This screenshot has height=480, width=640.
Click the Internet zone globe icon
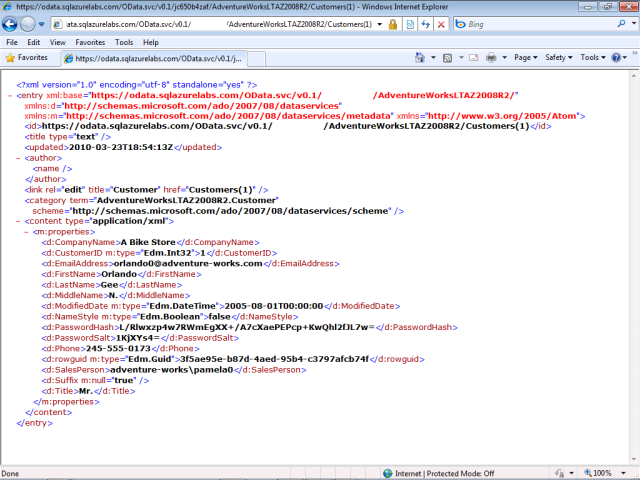pos(388,473)
